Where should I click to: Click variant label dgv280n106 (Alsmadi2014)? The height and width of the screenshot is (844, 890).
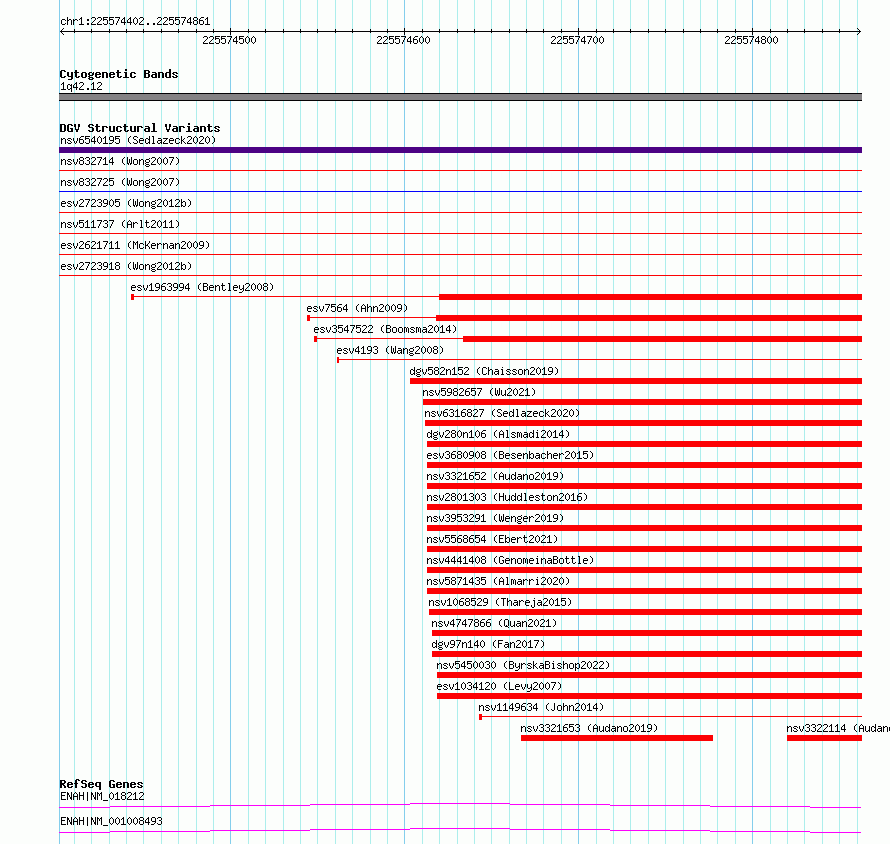[x=498, y=434]
